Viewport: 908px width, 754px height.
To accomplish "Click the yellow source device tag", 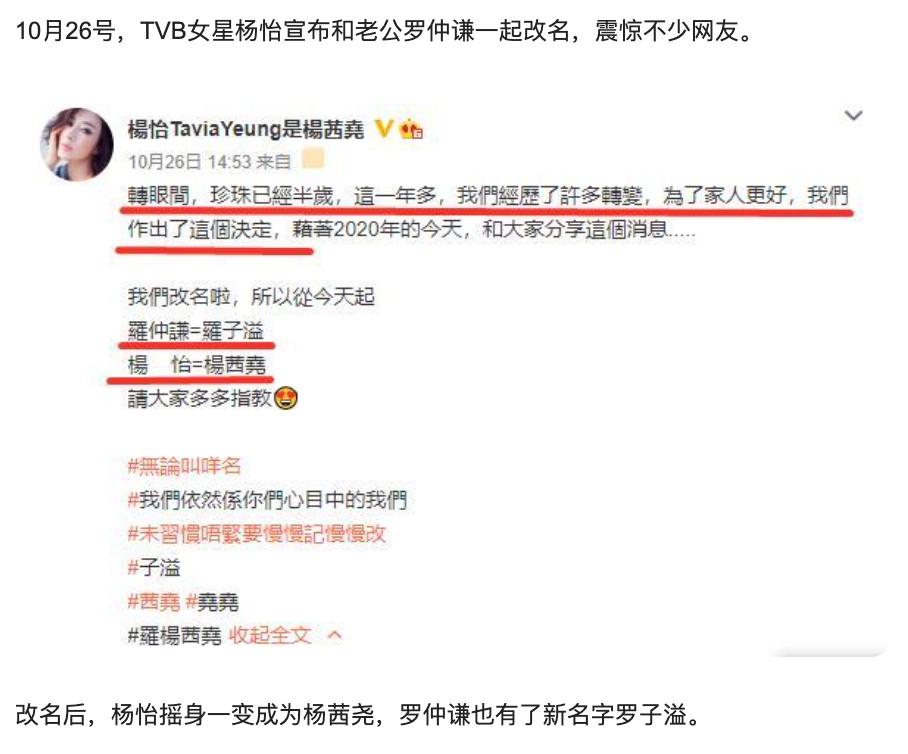I will 313,159.
